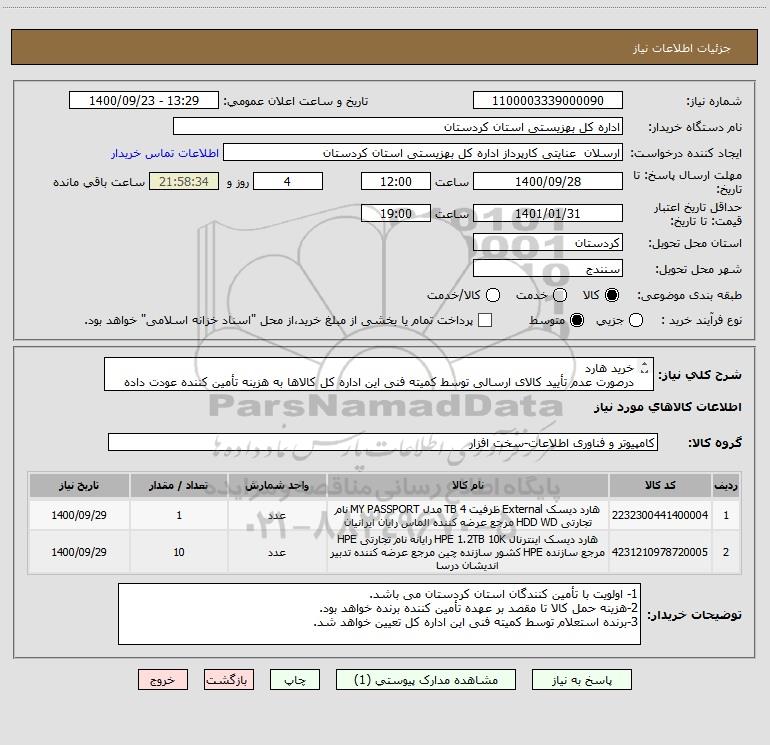The image size is (770, 745).
Task: Click the price validity time 19:00
Action: pyautogui.click(x=396, y=213)
